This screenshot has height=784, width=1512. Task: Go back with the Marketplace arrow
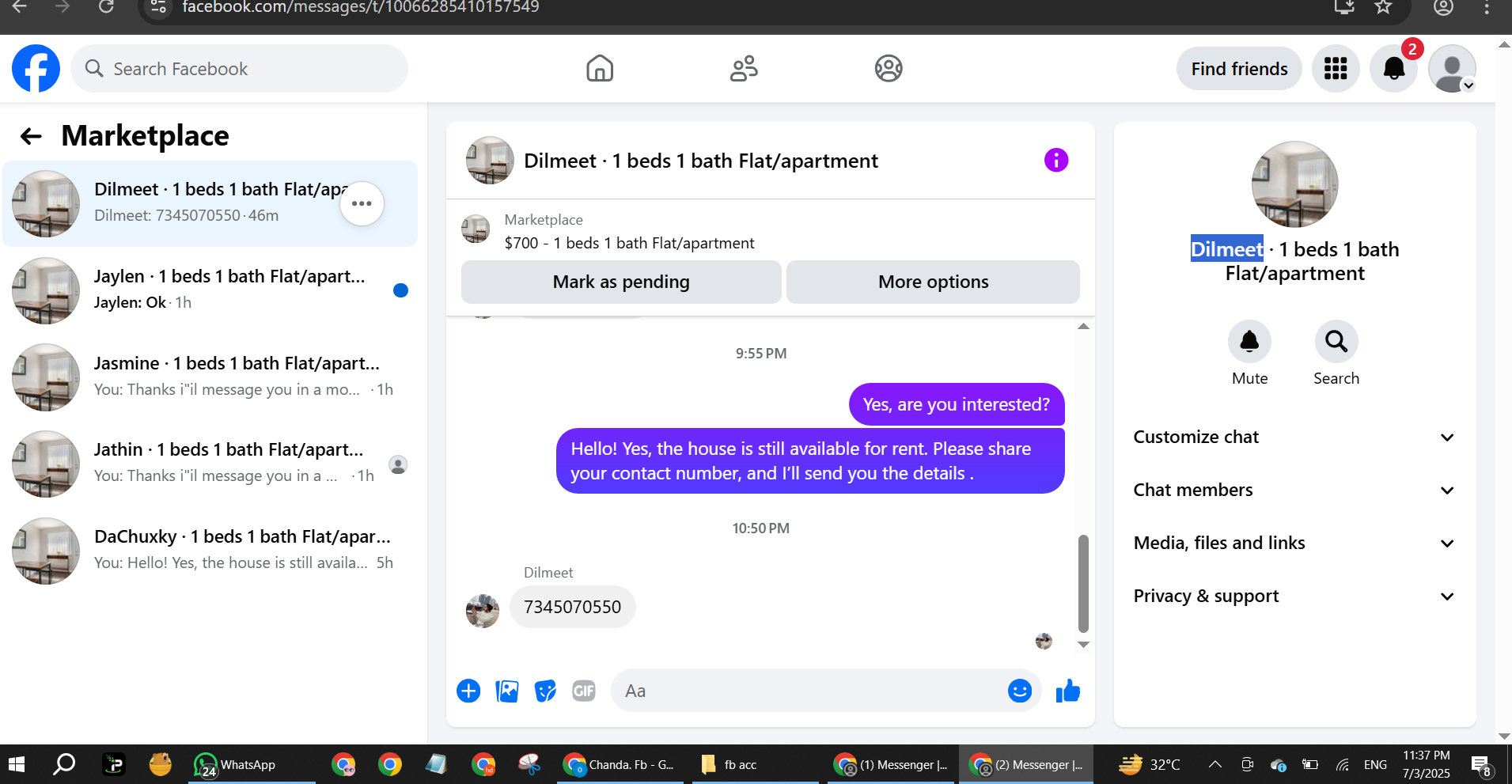coord(31,136)
